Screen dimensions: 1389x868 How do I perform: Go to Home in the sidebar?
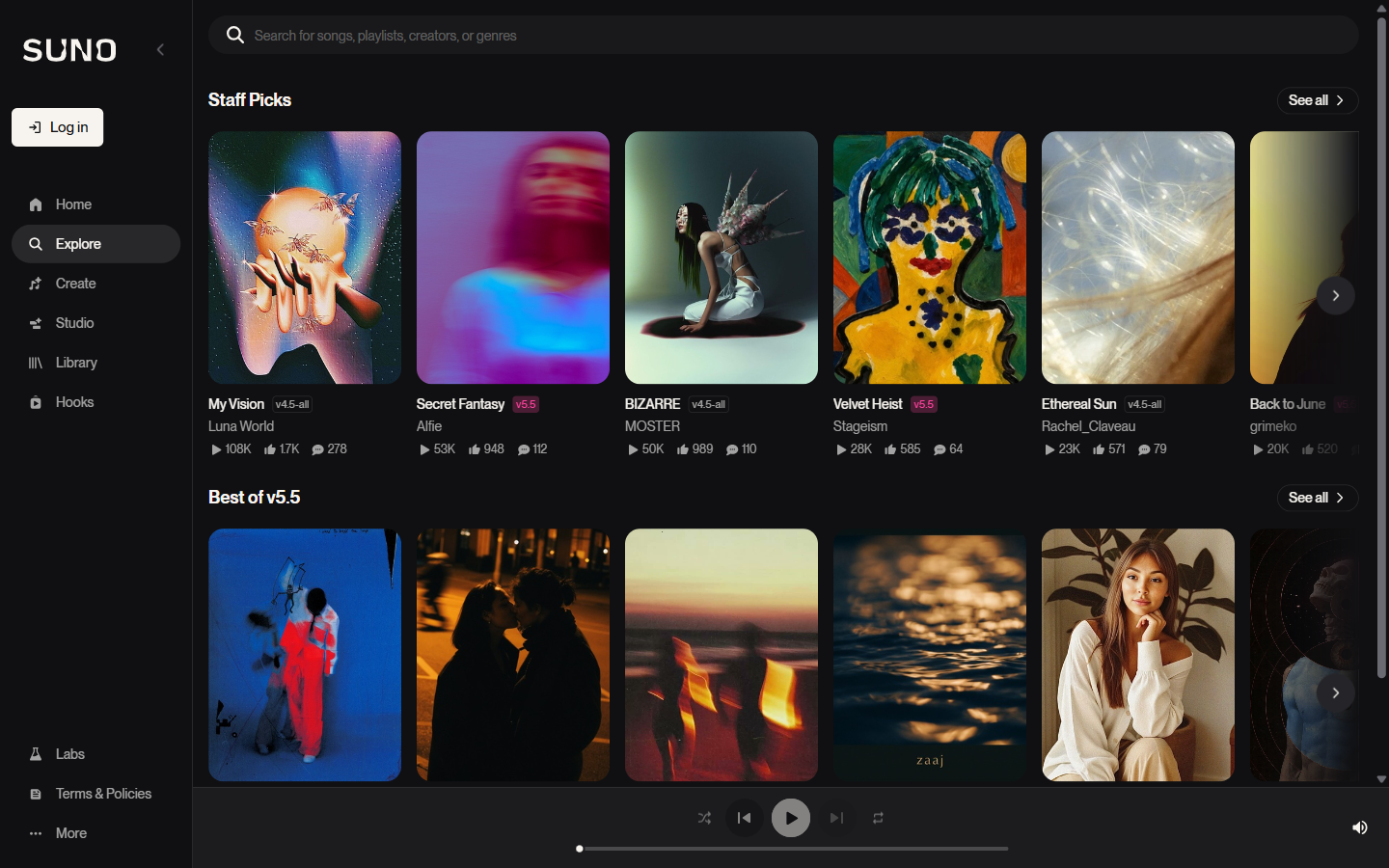95,204
